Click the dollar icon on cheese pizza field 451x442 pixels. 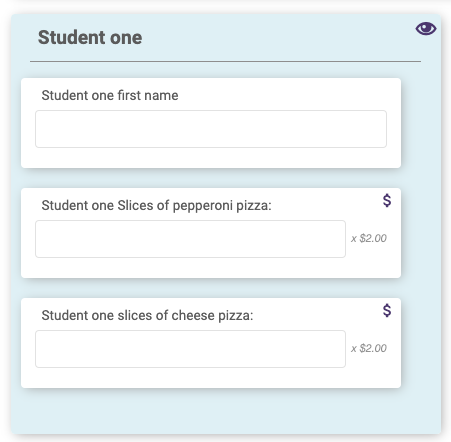(387, 310)
